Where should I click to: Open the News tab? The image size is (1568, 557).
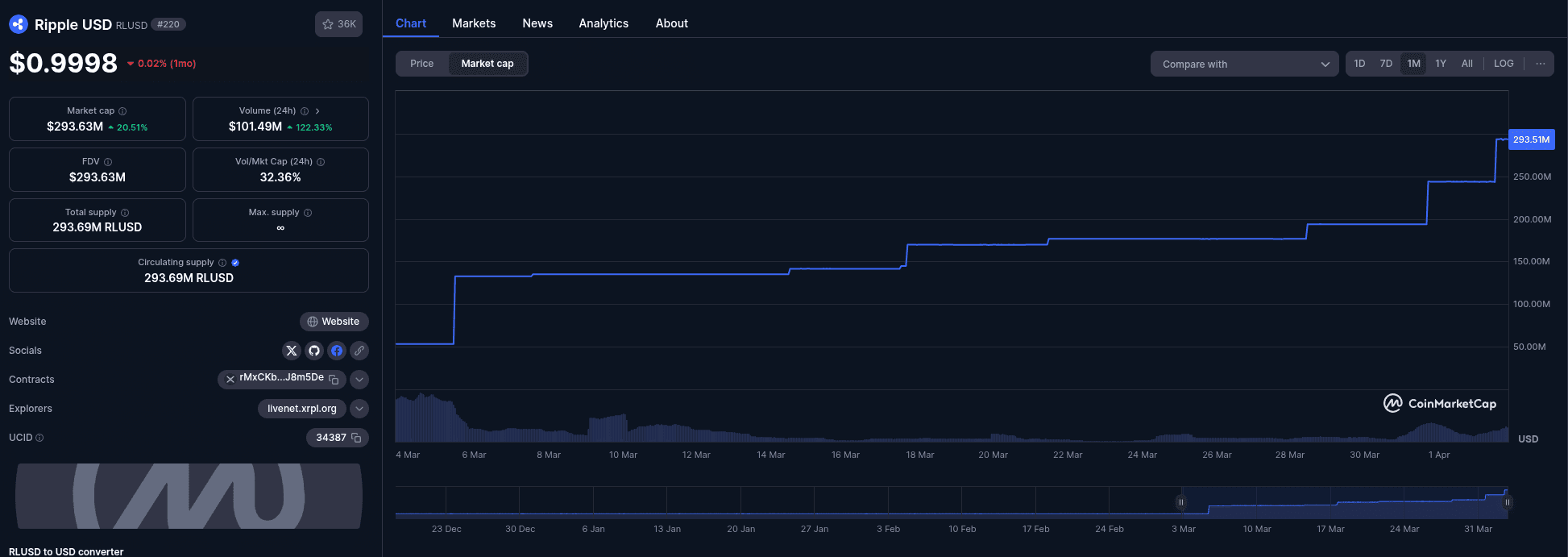click(x=537, y=23)
